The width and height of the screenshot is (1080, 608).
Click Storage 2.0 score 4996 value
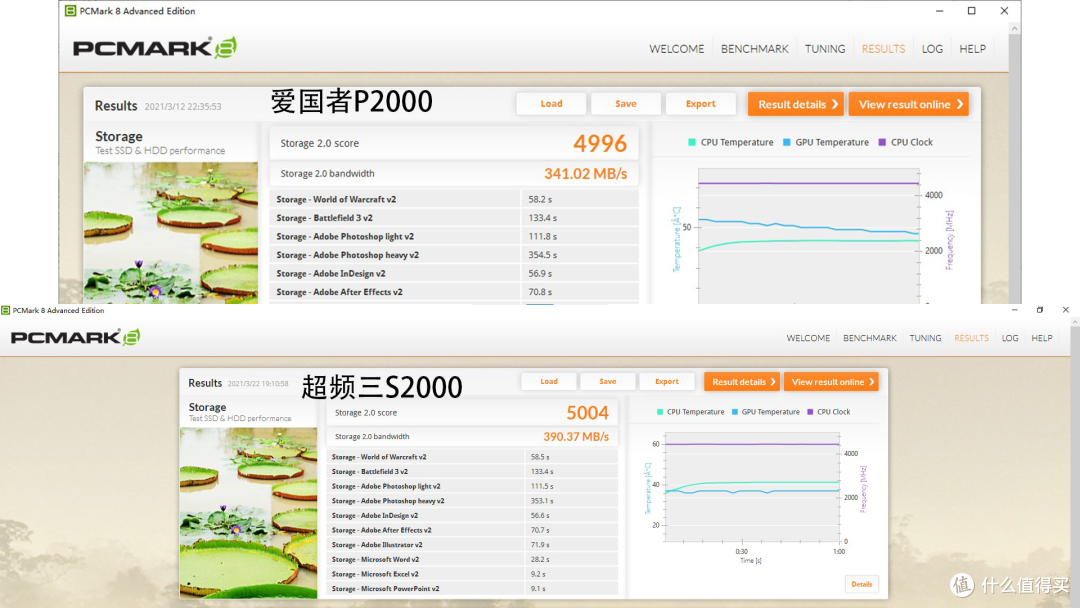600,143
